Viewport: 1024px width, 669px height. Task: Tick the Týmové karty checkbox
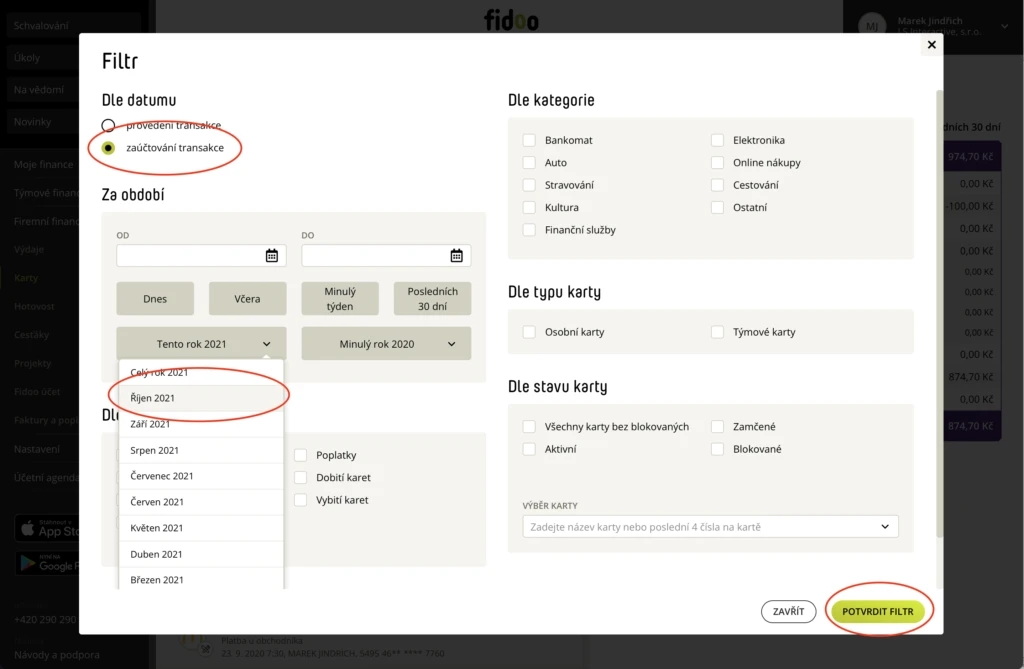pos(717,332)
